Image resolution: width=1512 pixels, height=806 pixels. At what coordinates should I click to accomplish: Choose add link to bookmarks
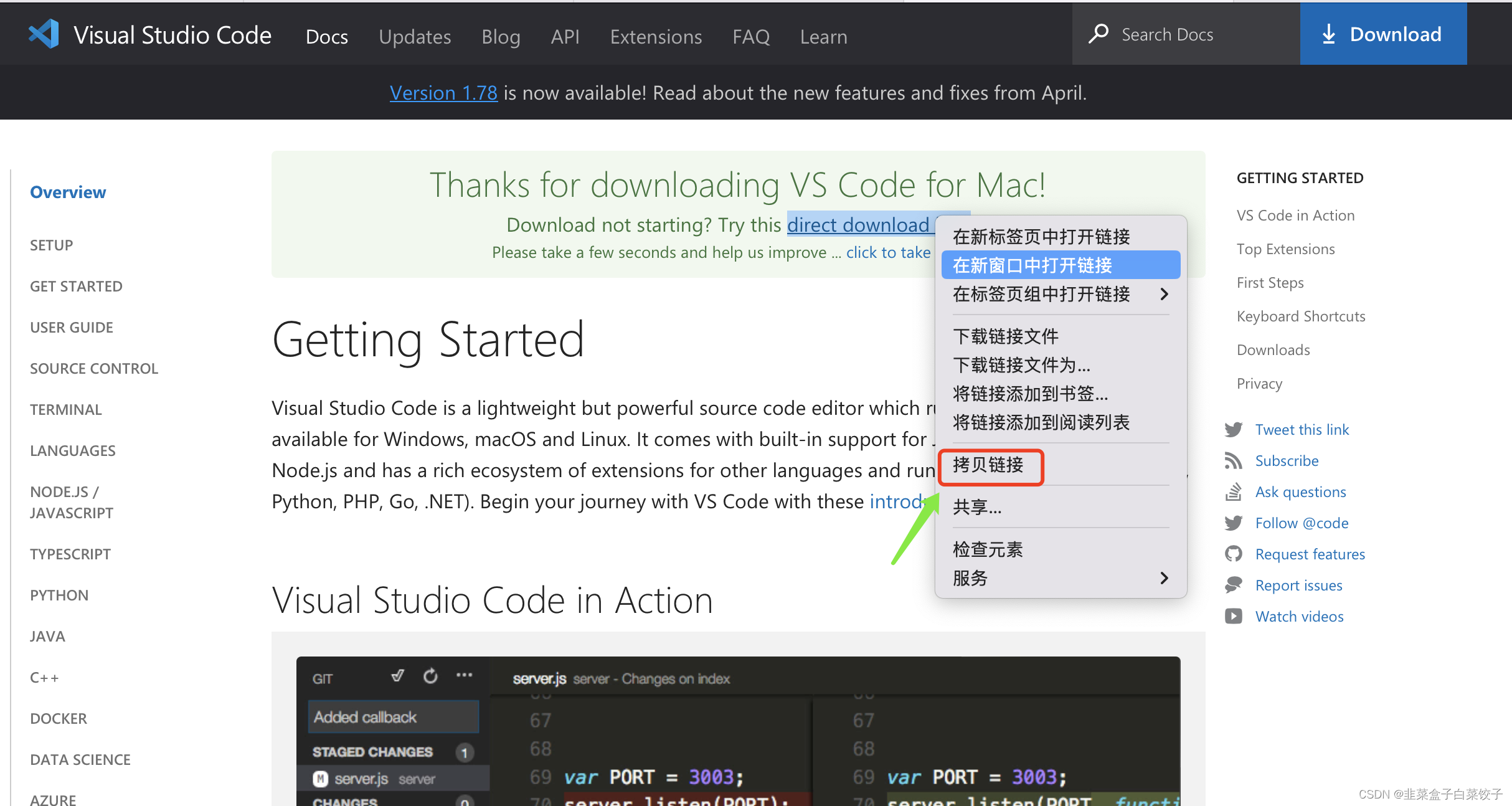1061,394
